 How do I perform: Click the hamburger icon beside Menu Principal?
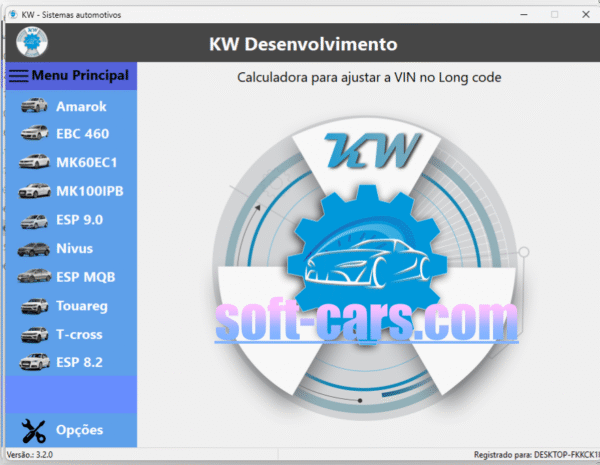[x=18, y=75]
